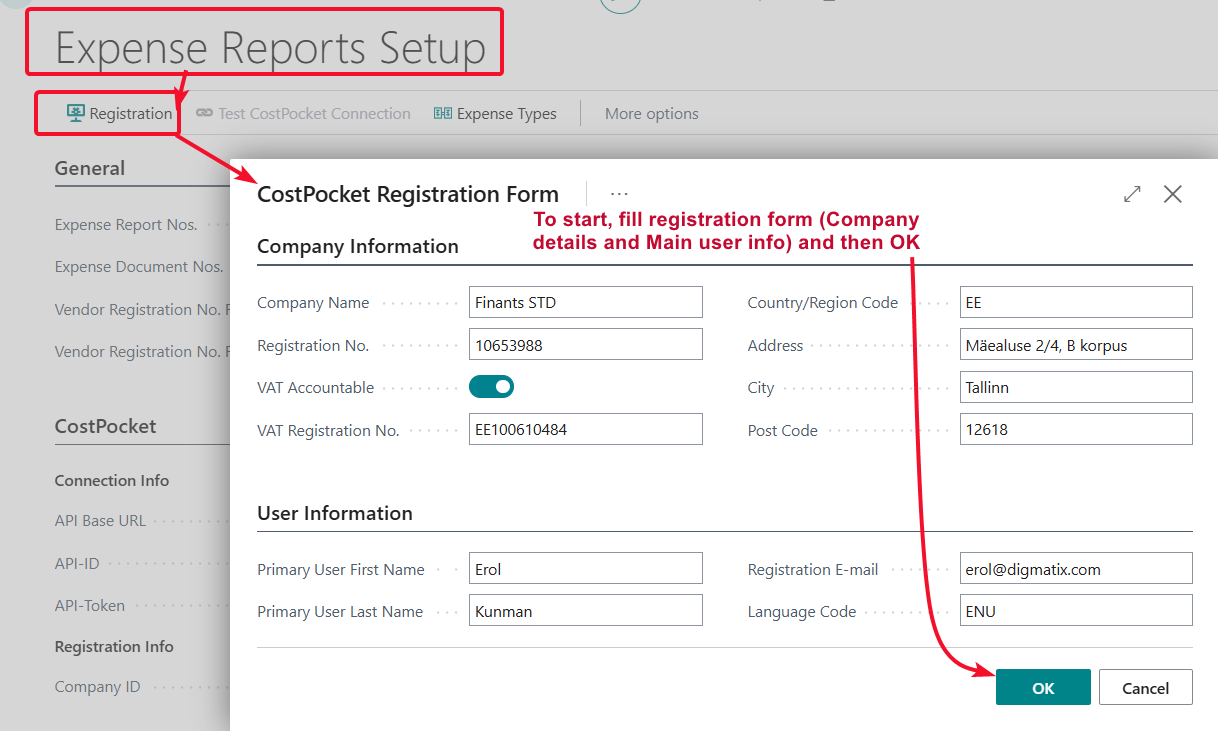Open the ellipsis menu beside the form title
Image resolution: width=1218 pixels, height=731 pixels.
pos(619,194)
